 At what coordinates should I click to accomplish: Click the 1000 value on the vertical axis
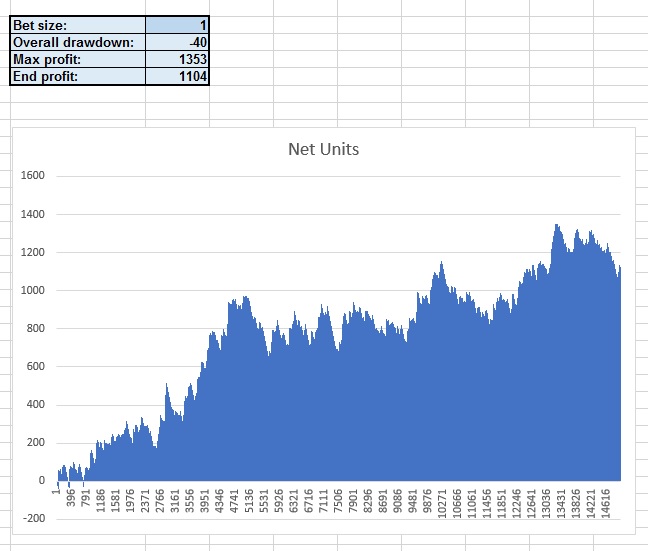(x=32, y=291)
